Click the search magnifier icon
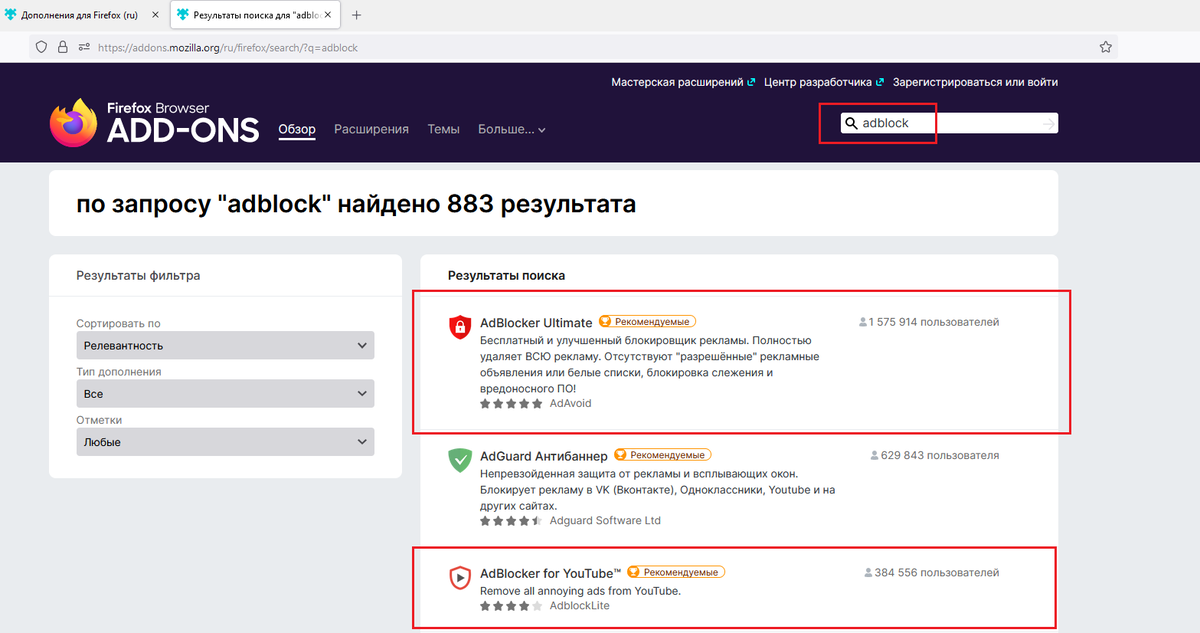Screen dimensions: 1200x633 [851, 123]
